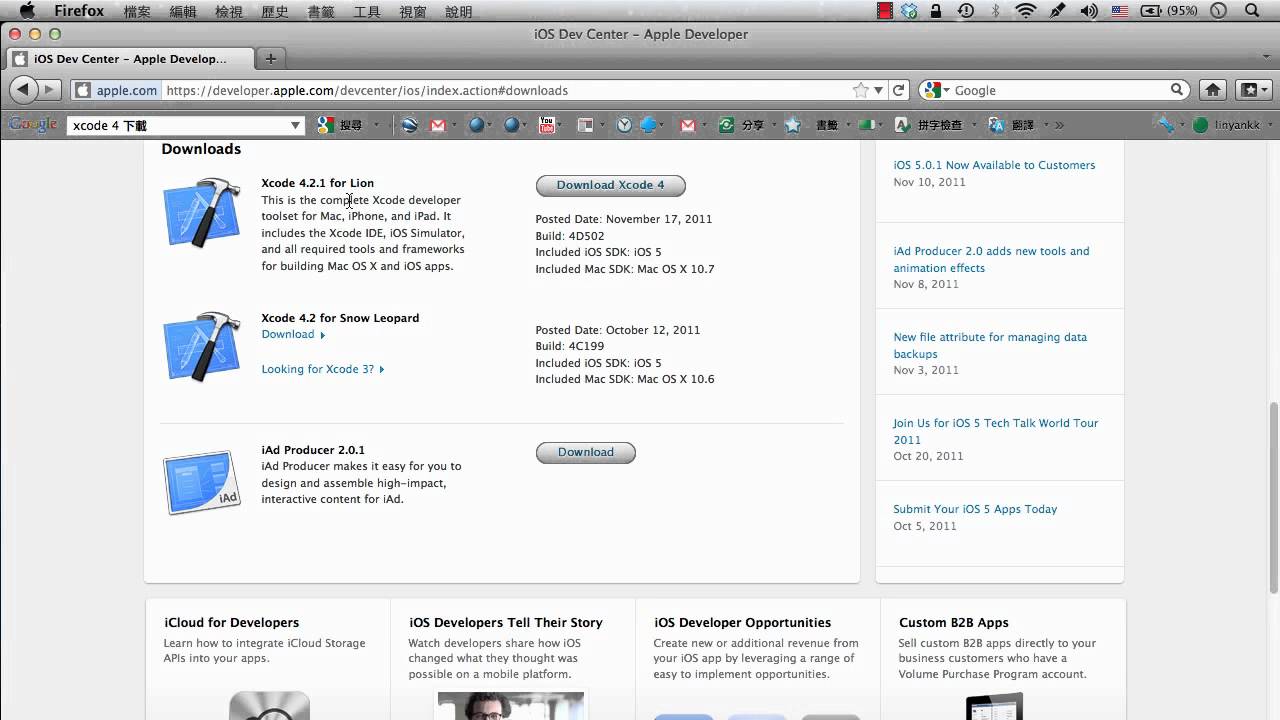
Task: Open the 歷史 (History) menu
Action: pos(275,11)
